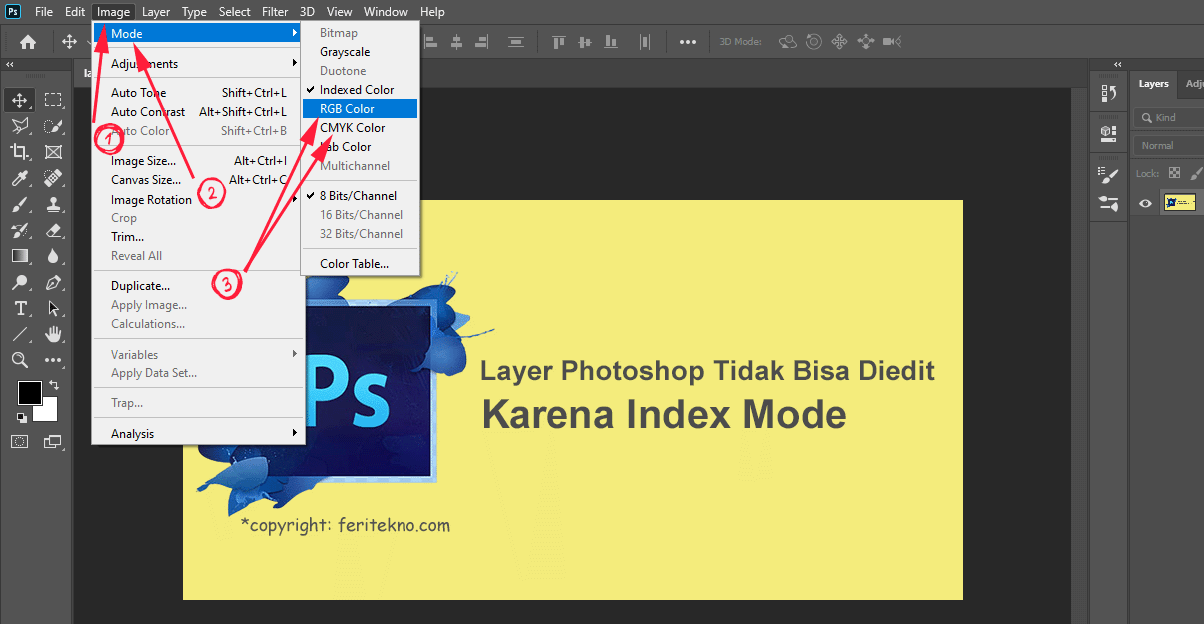Open the Window menu
The height and width of the screenshot is (624, 1204).
point(386,12)
